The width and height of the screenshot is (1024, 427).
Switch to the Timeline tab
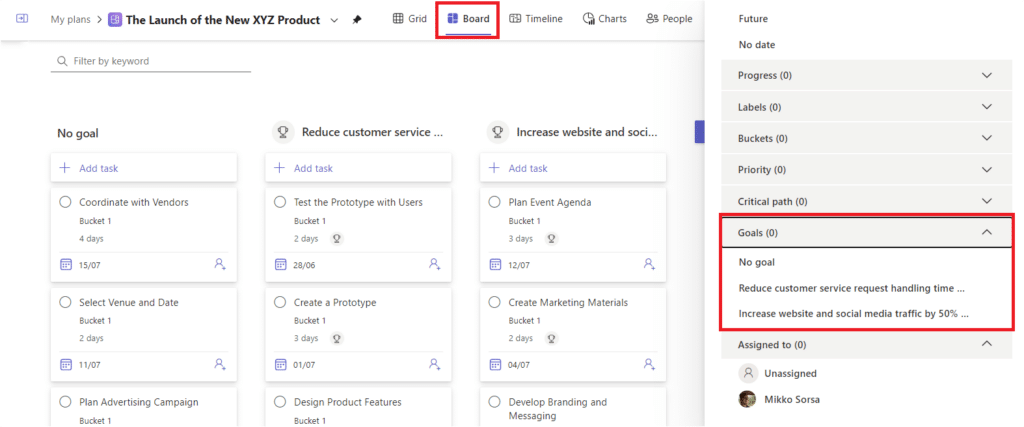point(536,19)
